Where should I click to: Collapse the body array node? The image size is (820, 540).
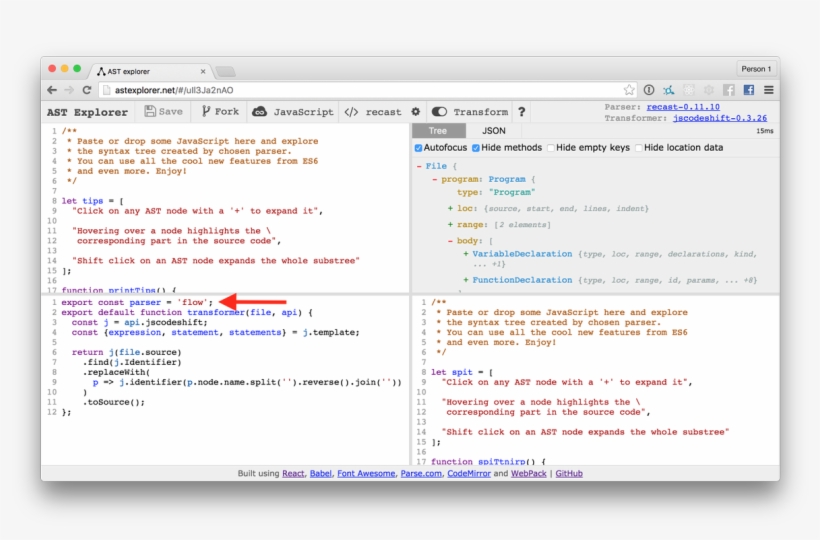click(x=450, y=241)
